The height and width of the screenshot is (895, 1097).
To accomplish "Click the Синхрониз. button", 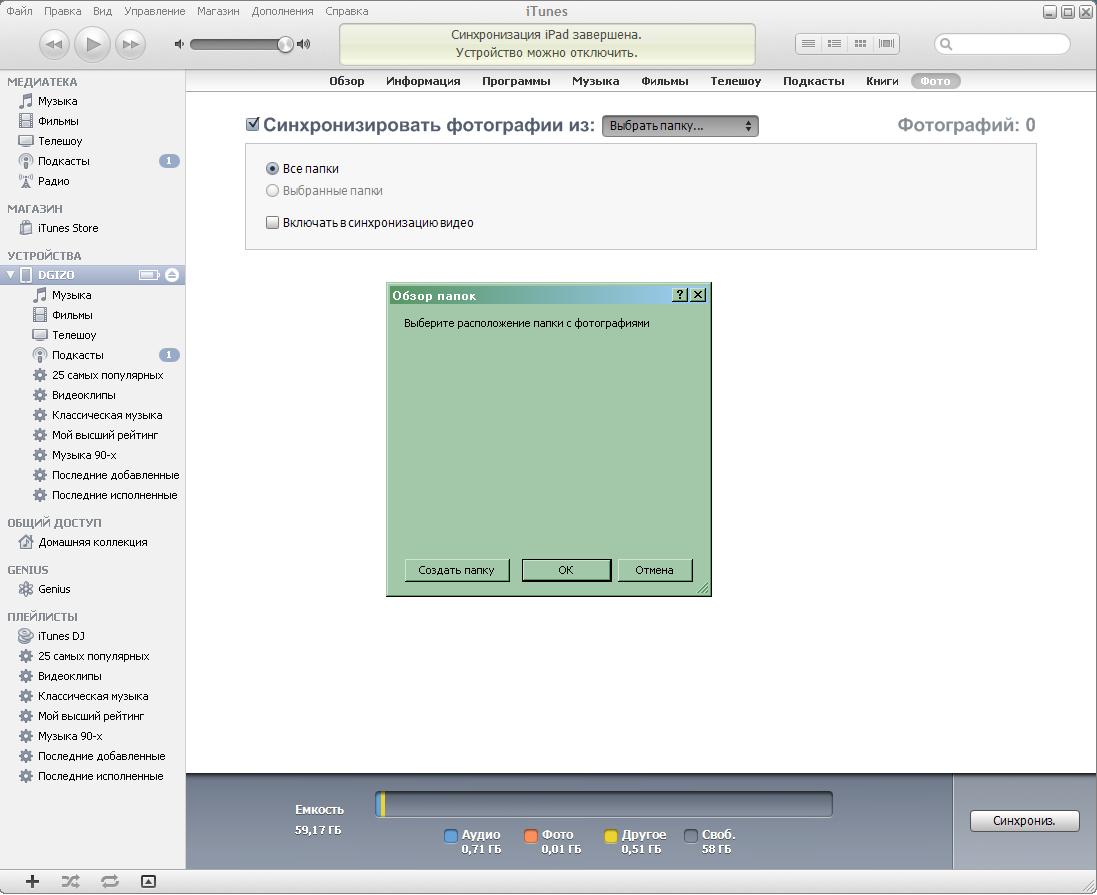I will (x=1024, y=820).
